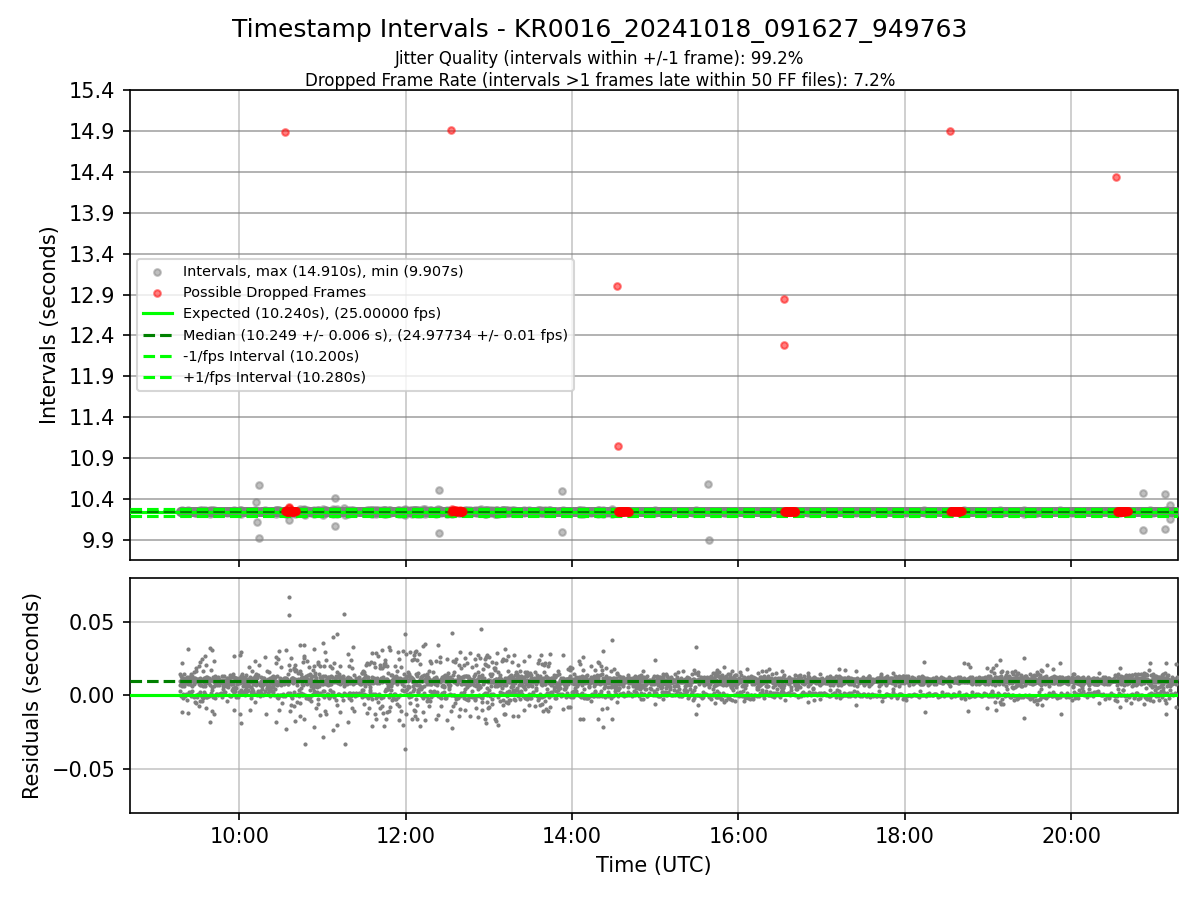
Task: Click the red dropped-frame point near 12:30 at 14.9
Action: click(x=451, y=130)
